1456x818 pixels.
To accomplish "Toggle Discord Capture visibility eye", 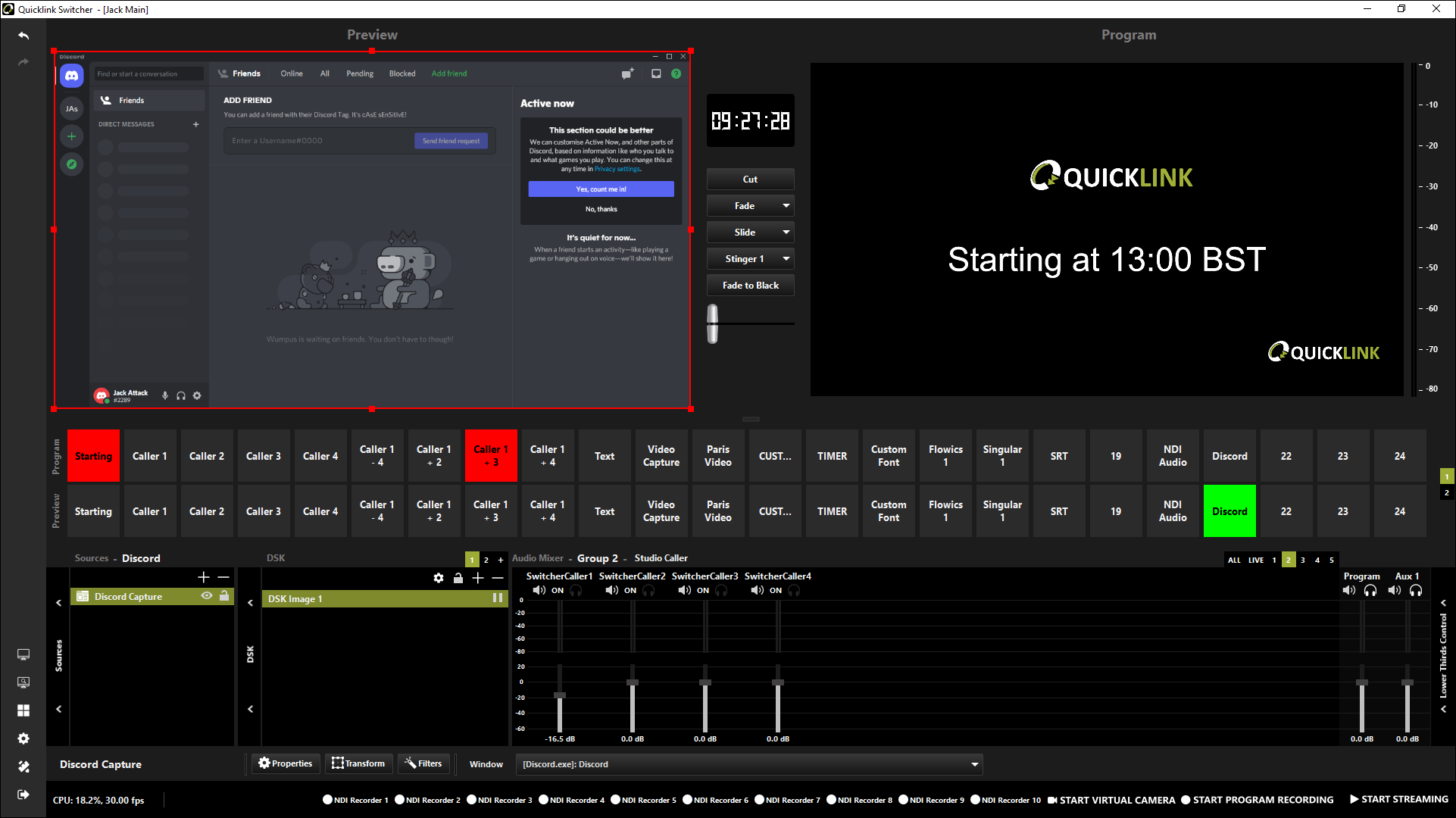I will (206, 596).
